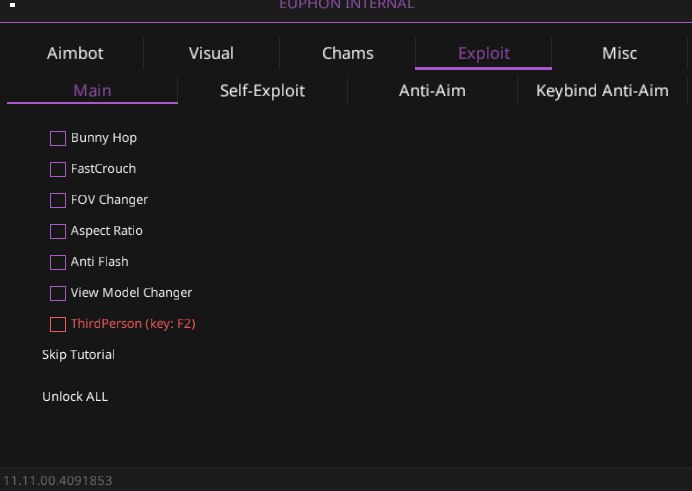Enable the Bunny Hop checkbox
692x491 pixels.
58,138
